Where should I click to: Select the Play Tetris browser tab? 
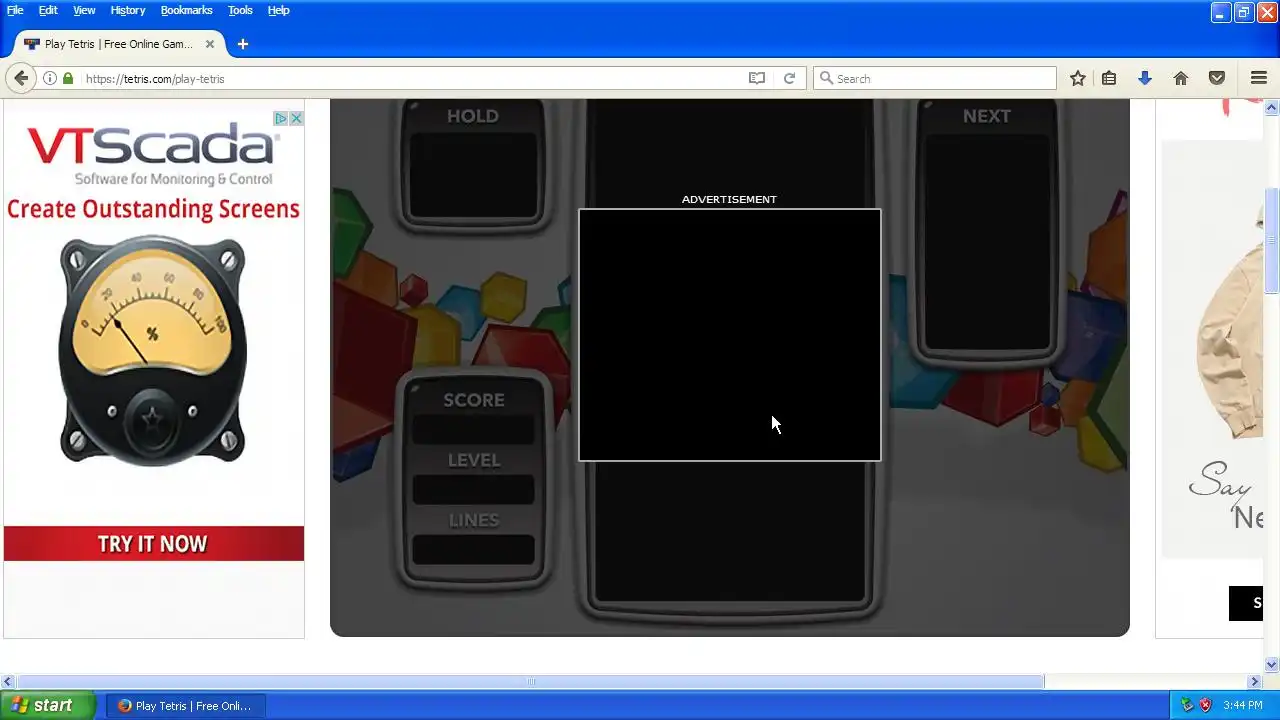[x=120, y=44]
